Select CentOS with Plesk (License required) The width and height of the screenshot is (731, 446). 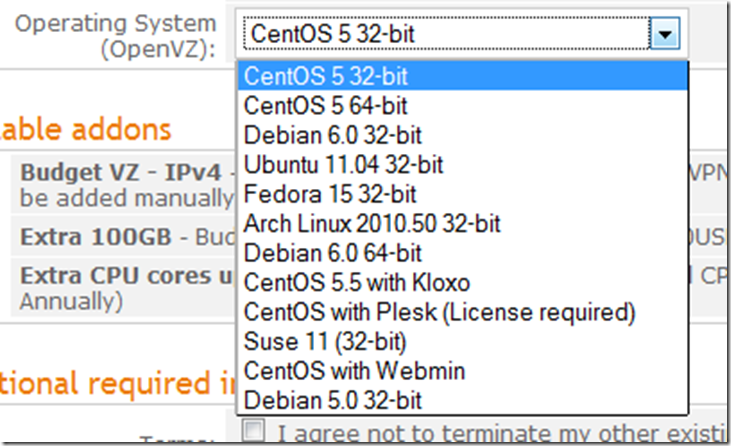pos(462,312)
